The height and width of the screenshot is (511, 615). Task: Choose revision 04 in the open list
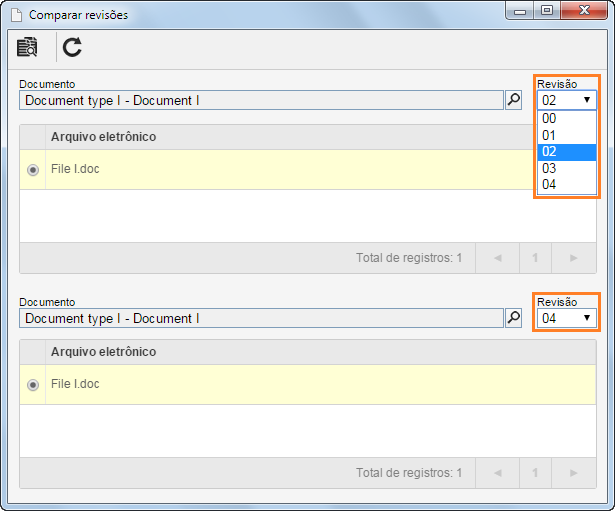(x=567, y=185)
